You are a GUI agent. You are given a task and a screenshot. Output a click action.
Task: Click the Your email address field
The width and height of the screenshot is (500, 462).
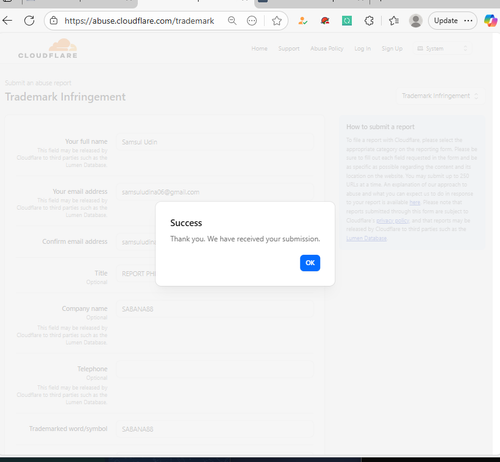coord(215,192)
